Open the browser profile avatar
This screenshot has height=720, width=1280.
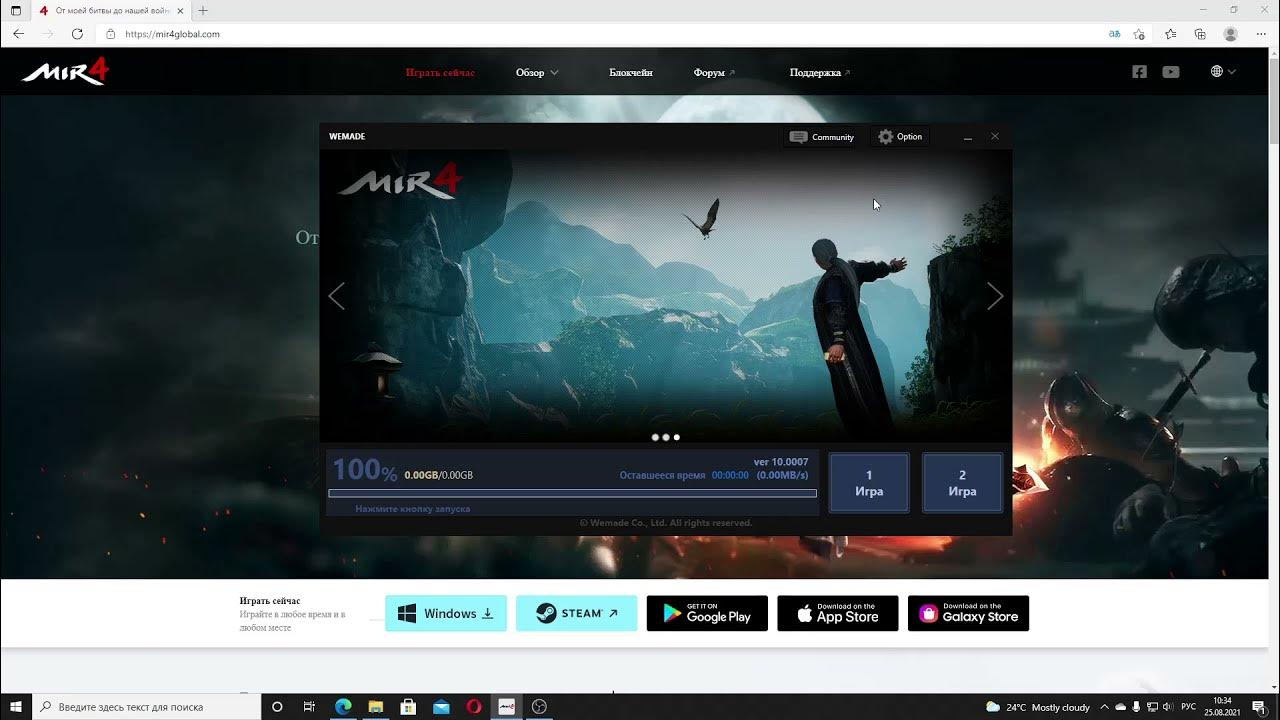click(1231, 34)
